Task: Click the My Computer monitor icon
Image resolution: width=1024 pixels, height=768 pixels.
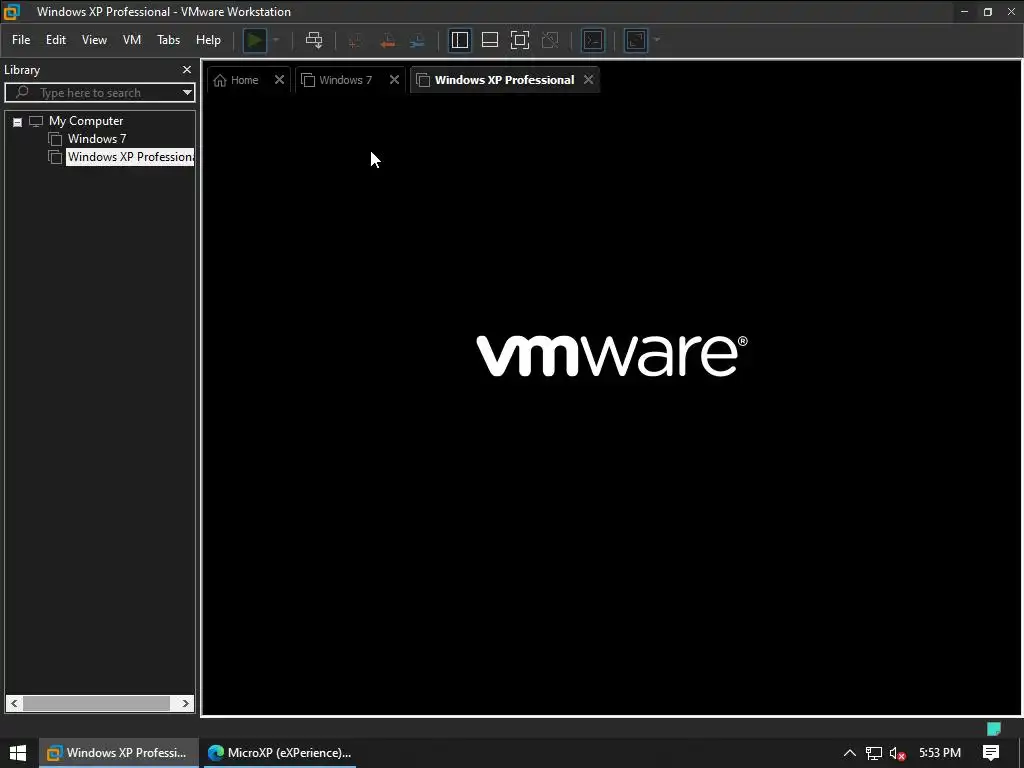Action: [36, 121]
